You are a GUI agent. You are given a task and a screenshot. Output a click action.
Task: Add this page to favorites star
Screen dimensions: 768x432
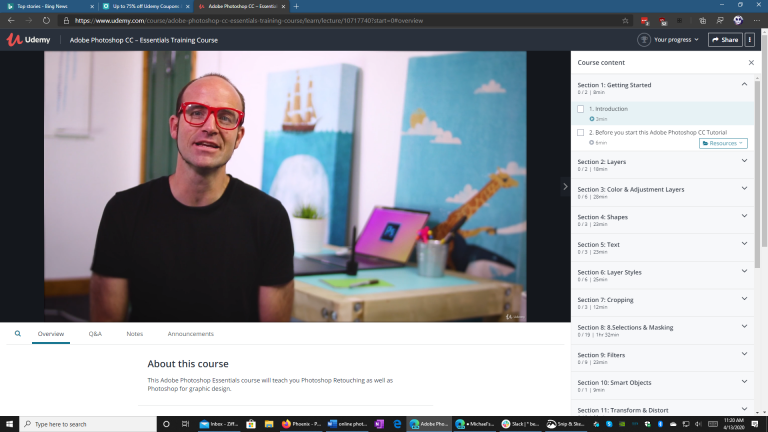coord(625,21)
